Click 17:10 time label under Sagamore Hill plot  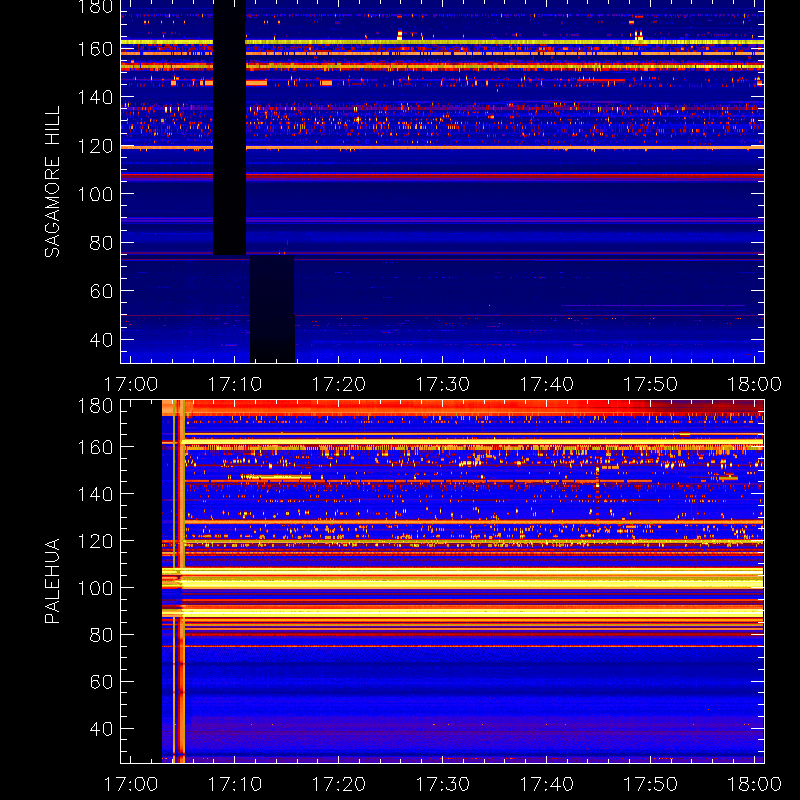[235, 384]
